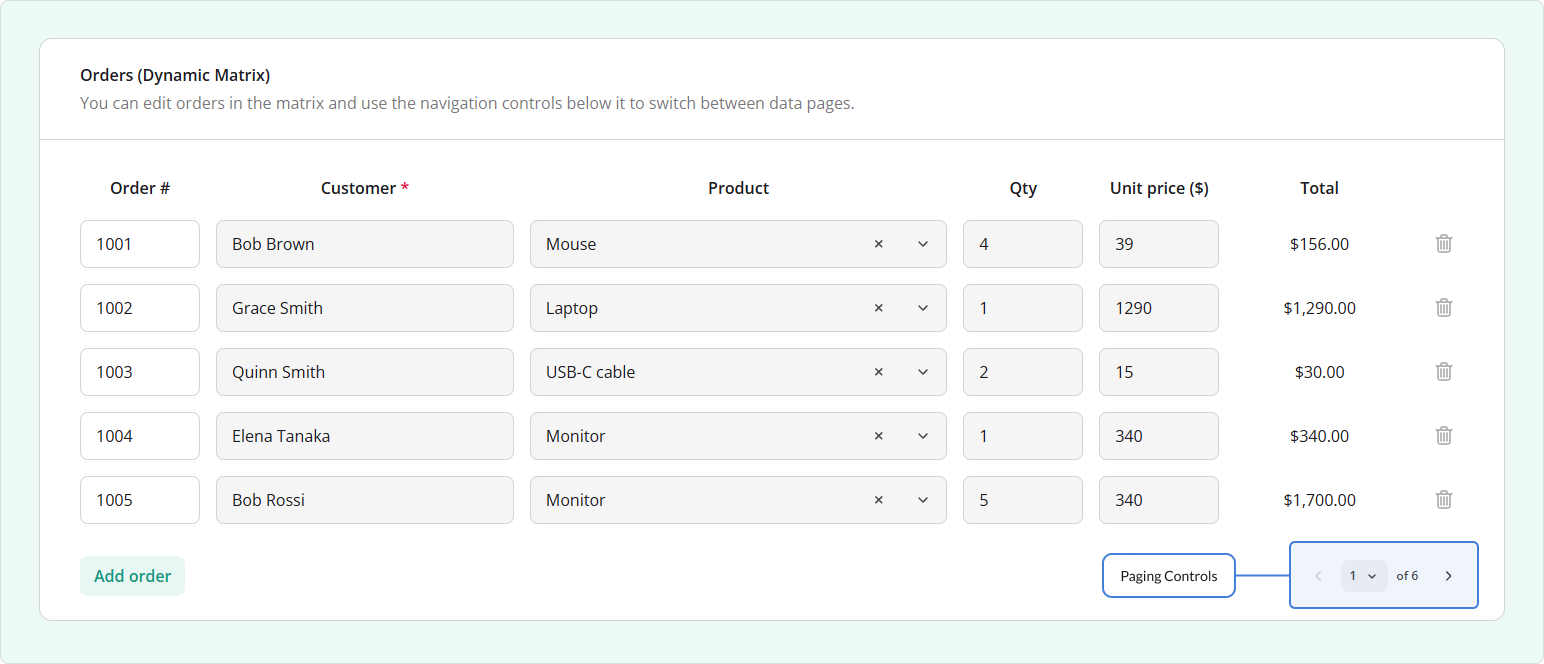This screenshot has width=1544, height=664.
Task: Open the page number selector
Action: coord(1364,576)
